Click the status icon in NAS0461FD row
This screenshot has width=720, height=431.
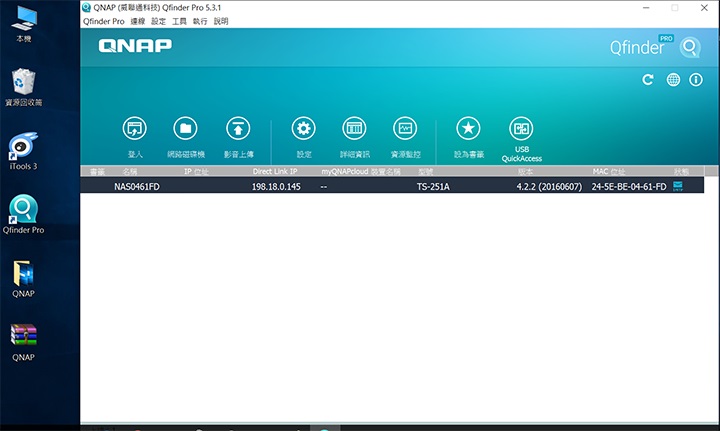pos(678,186)
